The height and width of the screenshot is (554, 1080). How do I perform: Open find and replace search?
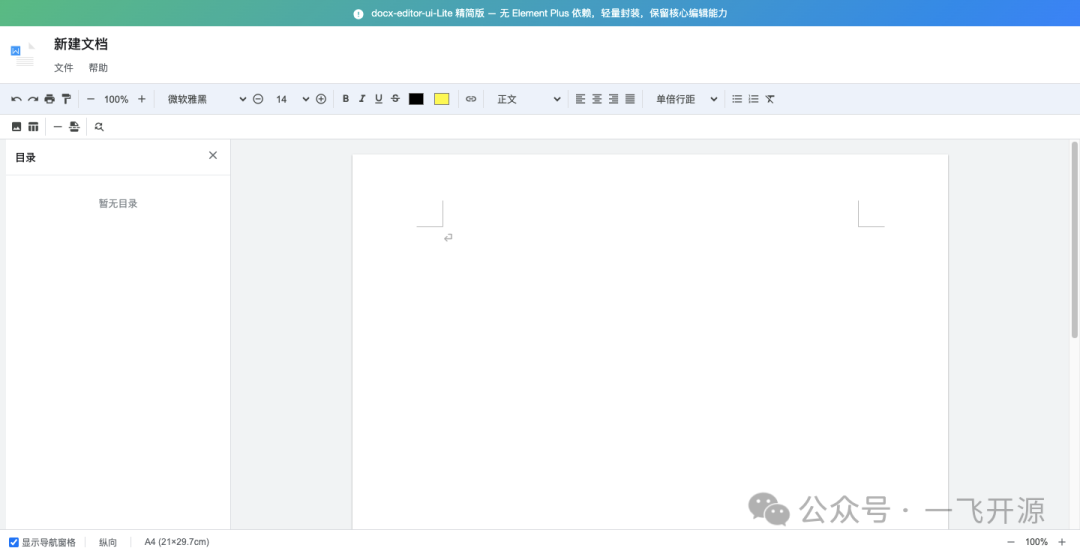pyautogui.click(x=99, y=127)
